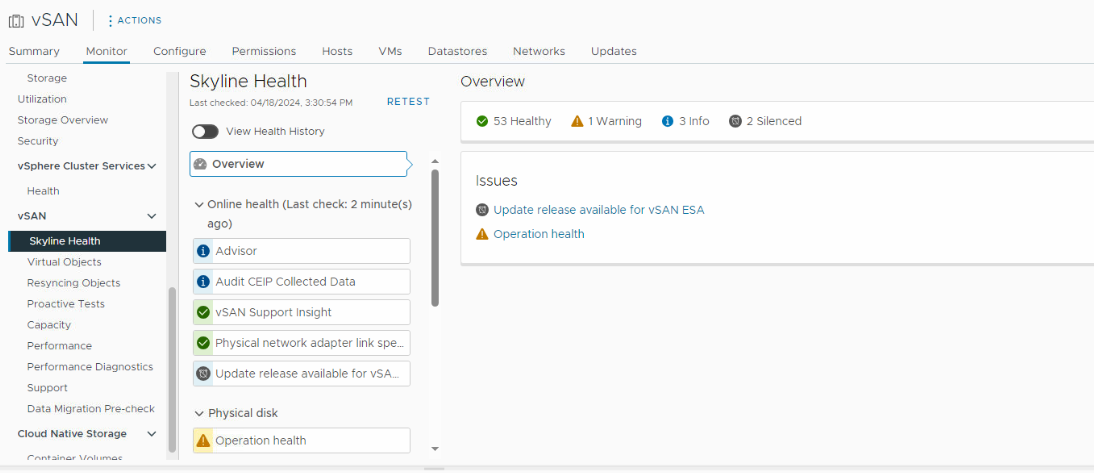Open Storage item in sidebar
Image resolution: width=1094 pixels, height=473 pixels.
pos(47,78)
